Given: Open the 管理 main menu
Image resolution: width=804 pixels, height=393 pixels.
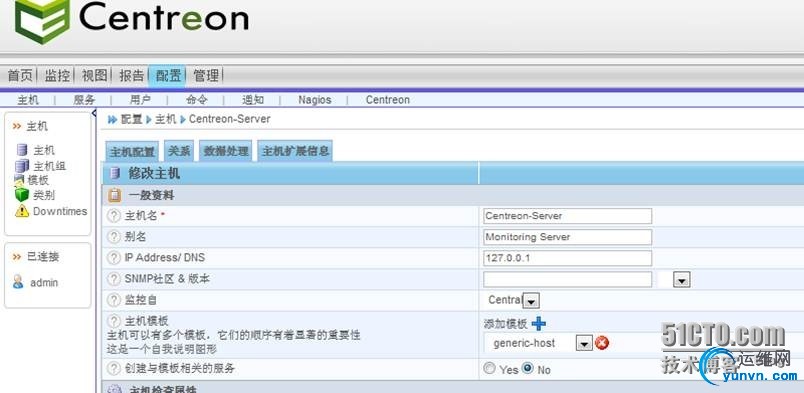Looking at the screenshot, I should click(x=206, y=76).
